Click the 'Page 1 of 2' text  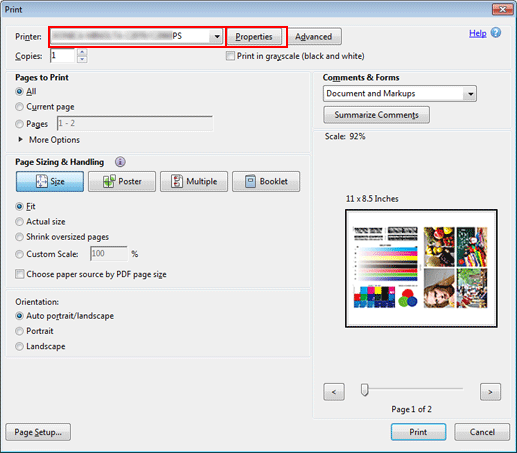click(411, 409)
